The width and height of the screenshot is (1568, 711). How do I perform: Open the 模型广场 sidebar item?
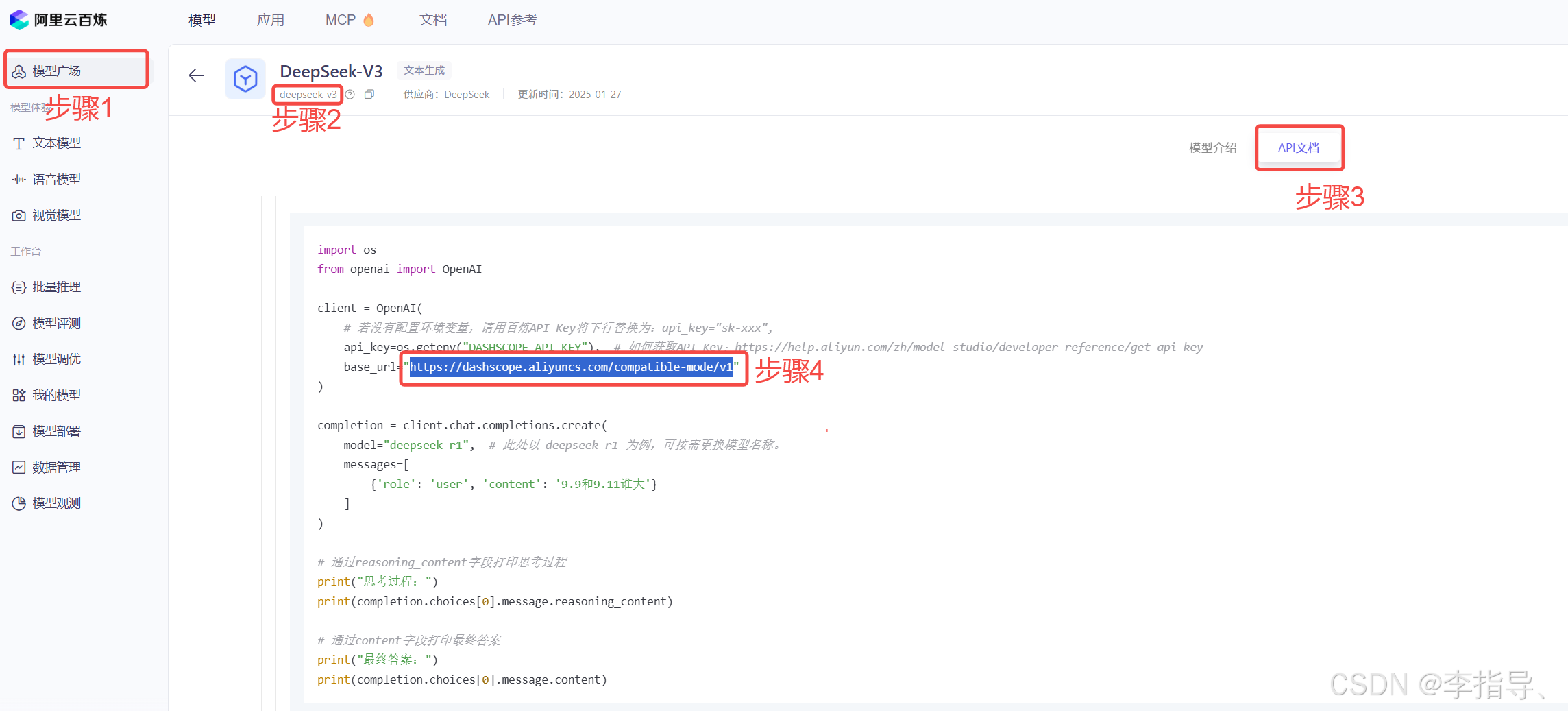tap(76, 71)
